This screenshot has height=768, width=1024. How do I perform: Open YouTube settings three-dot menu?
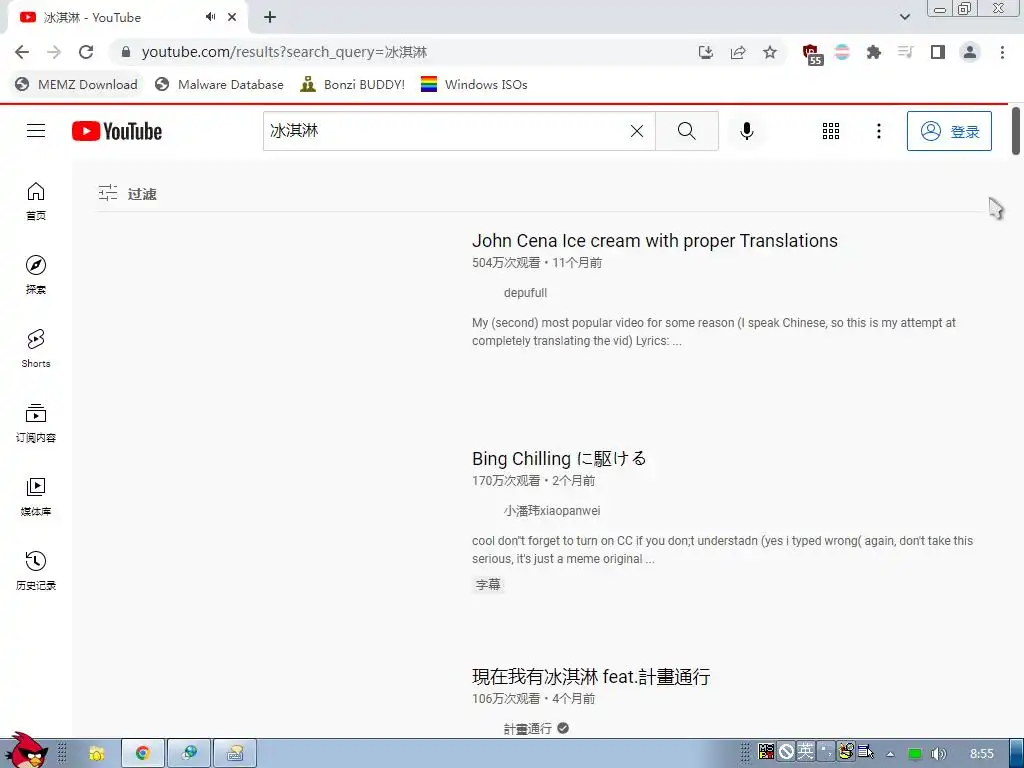(x=878, y=131)
